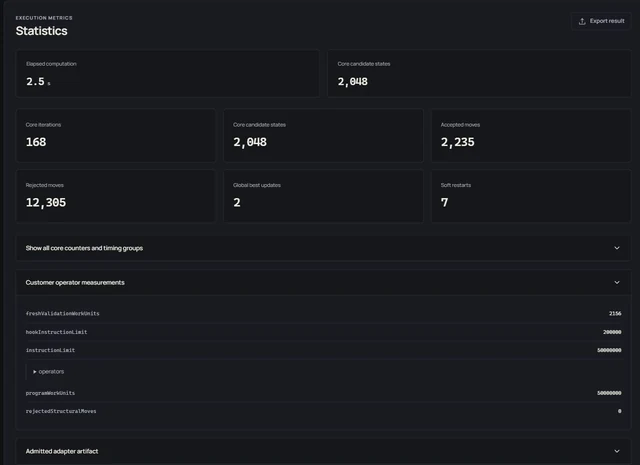
Task: Click the Accepted moves 2,235 card
Action: point(531,136)
